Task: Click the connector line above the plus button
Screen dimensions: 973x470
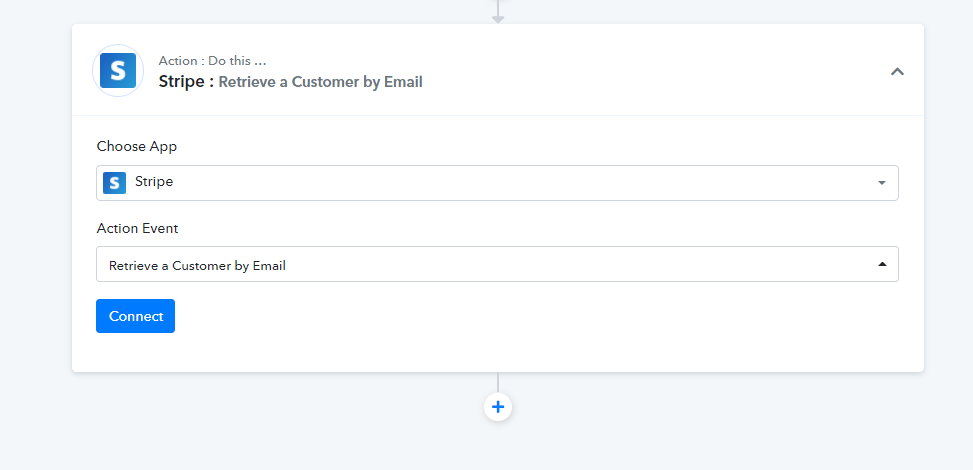Action: 498,382
